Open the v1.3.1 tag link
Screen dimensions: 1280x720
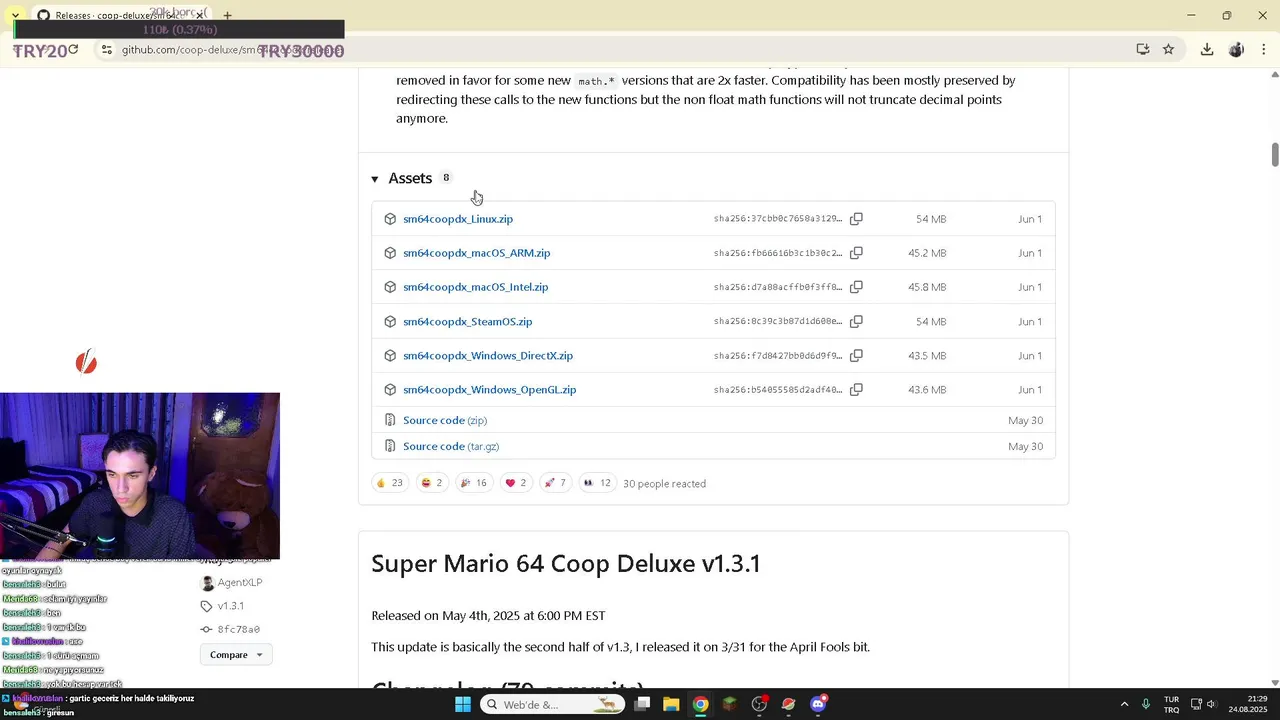(231, 606)
